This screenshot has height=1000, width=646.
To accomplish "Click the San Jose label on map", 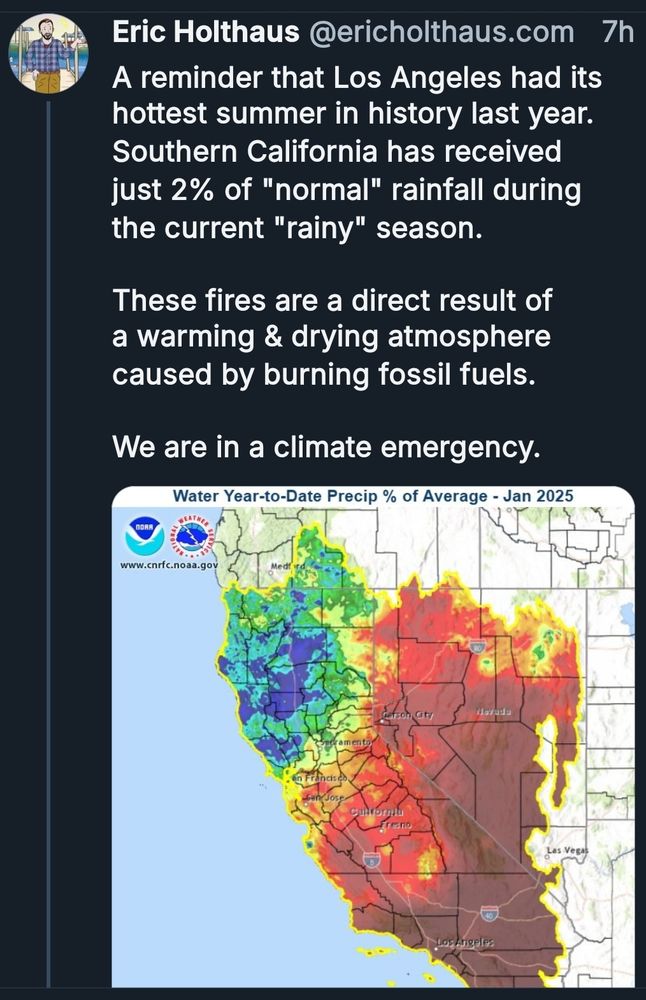I will (325, 797).
